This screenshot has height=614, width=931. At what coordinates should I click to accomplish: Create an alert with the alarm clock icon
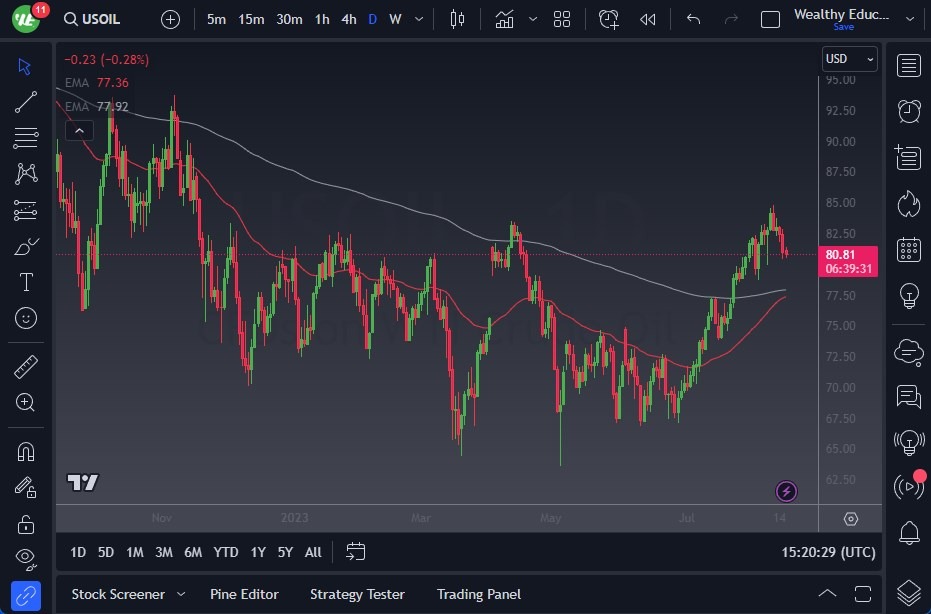609,18
